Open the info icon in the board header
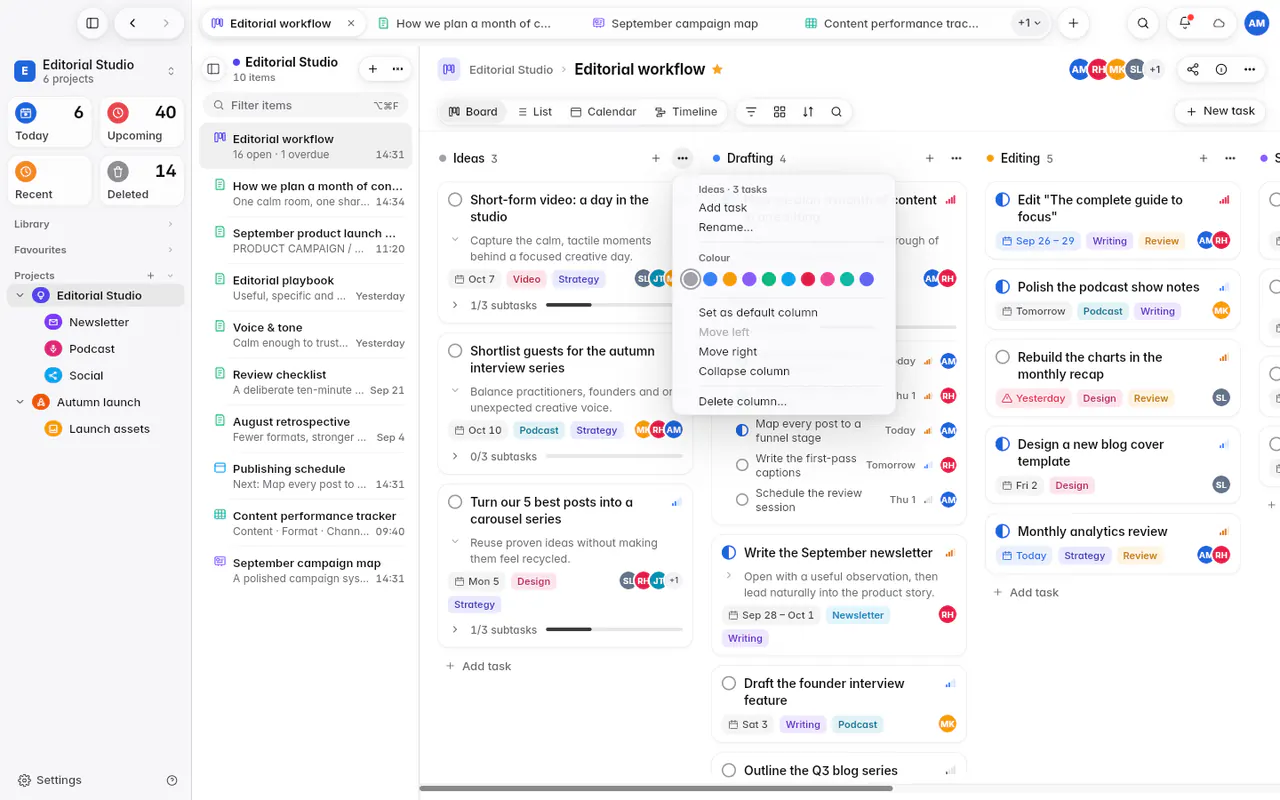Image resolution: width=1280 pixels, height=800 pixels. (x=1221, y=69)
